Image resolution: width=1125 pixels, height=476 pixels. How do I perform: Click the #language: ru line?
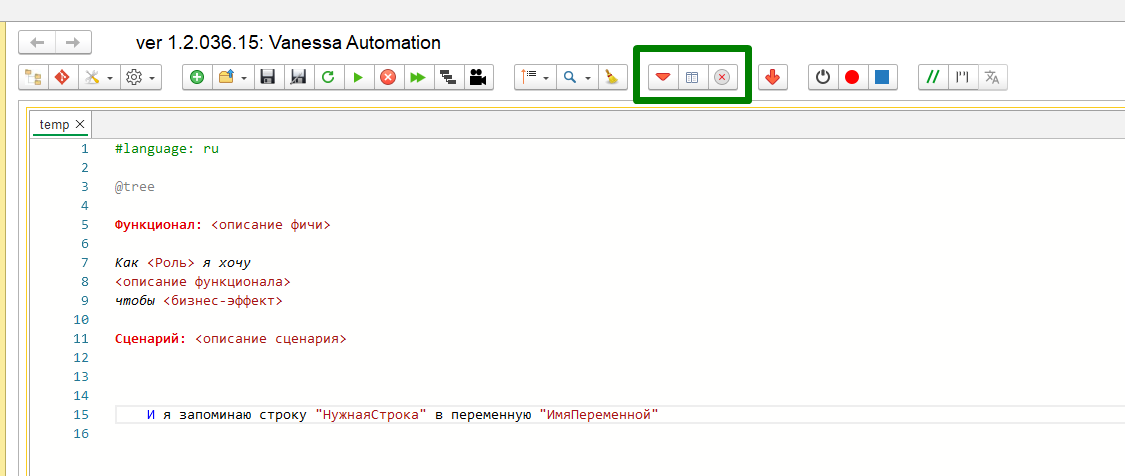pyautogui.click(x=166, y=149)
